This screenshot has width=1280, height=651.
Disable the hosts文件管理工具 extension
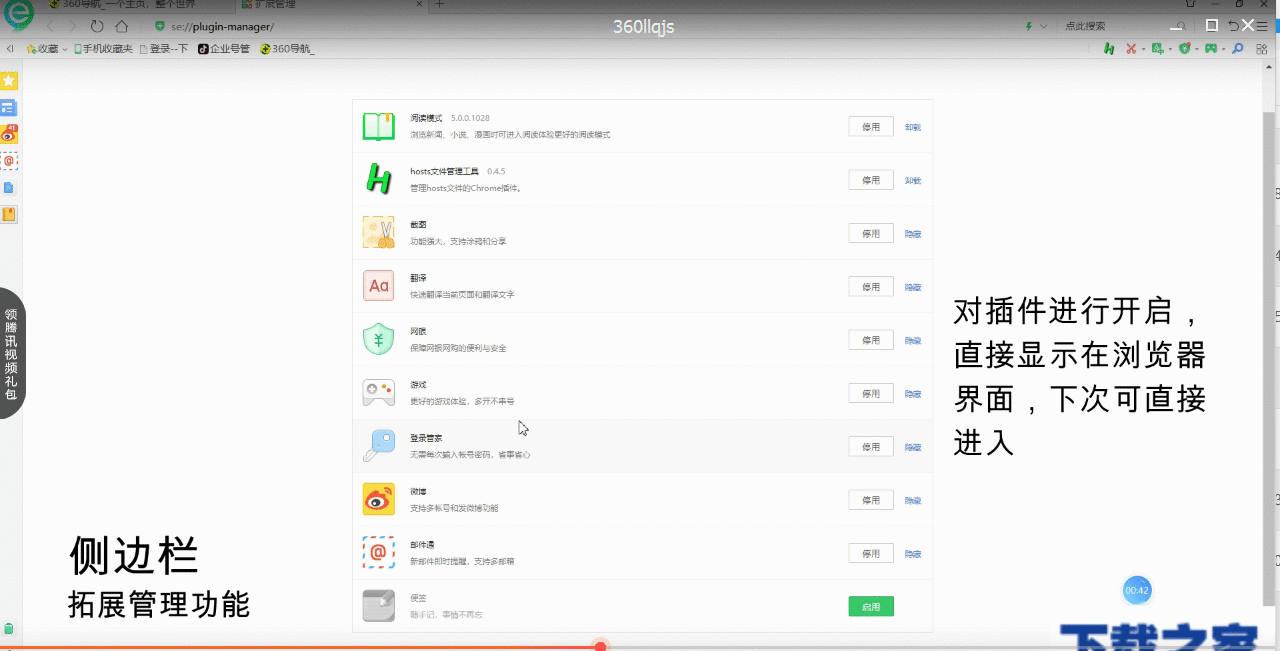click(871, 180)
